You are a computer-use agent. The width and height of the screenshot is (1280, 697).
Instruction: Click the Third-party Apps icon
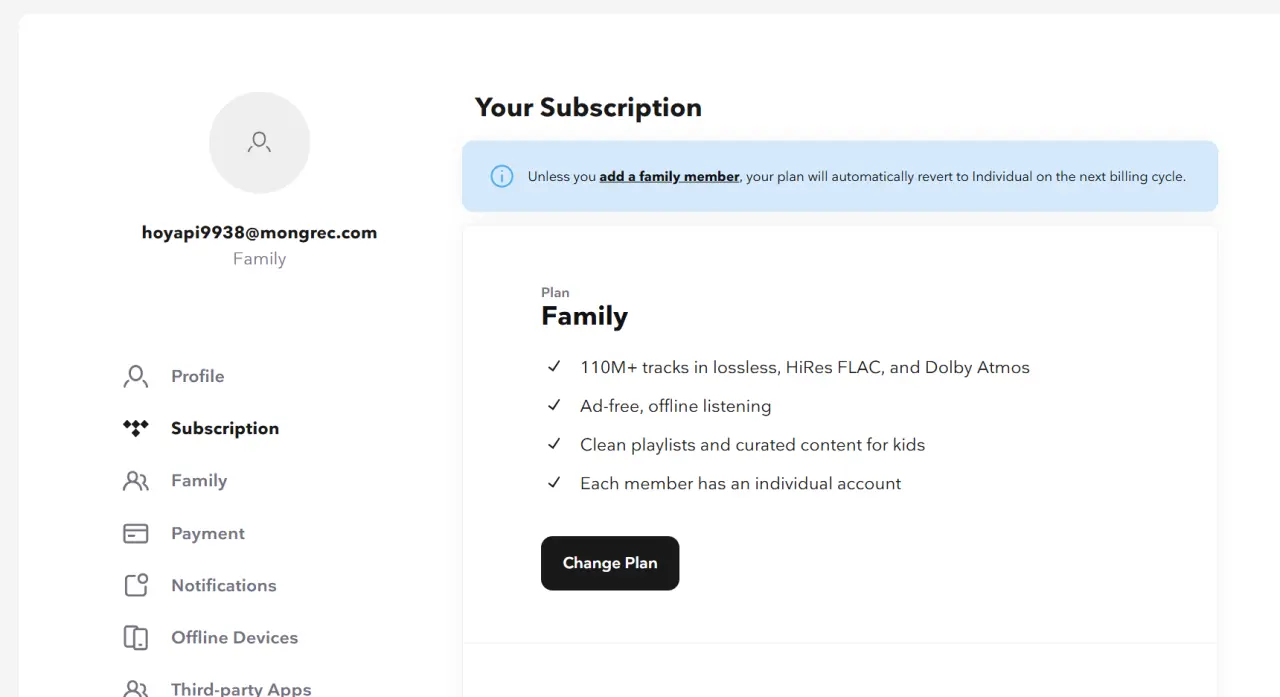135,688
